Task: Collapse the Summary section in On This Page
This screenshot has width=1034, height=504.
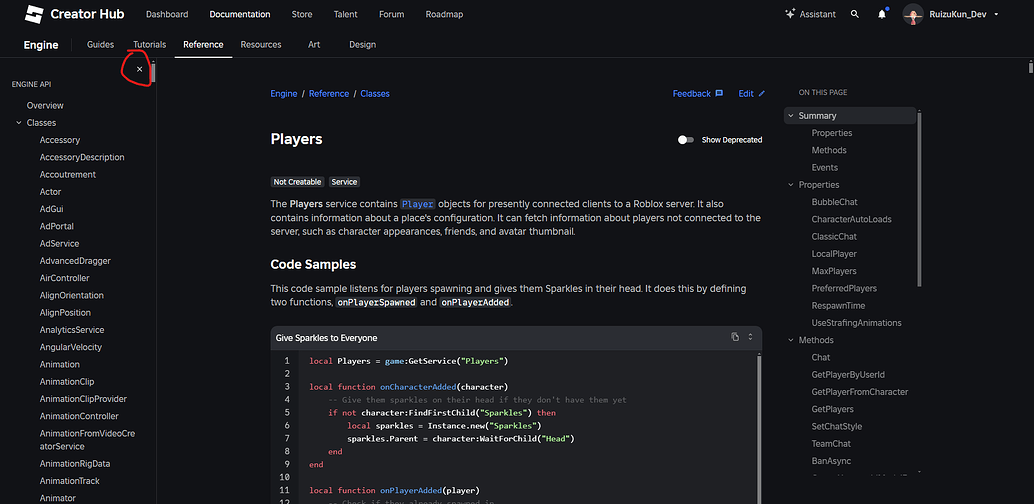Action: tap(790, 116)
